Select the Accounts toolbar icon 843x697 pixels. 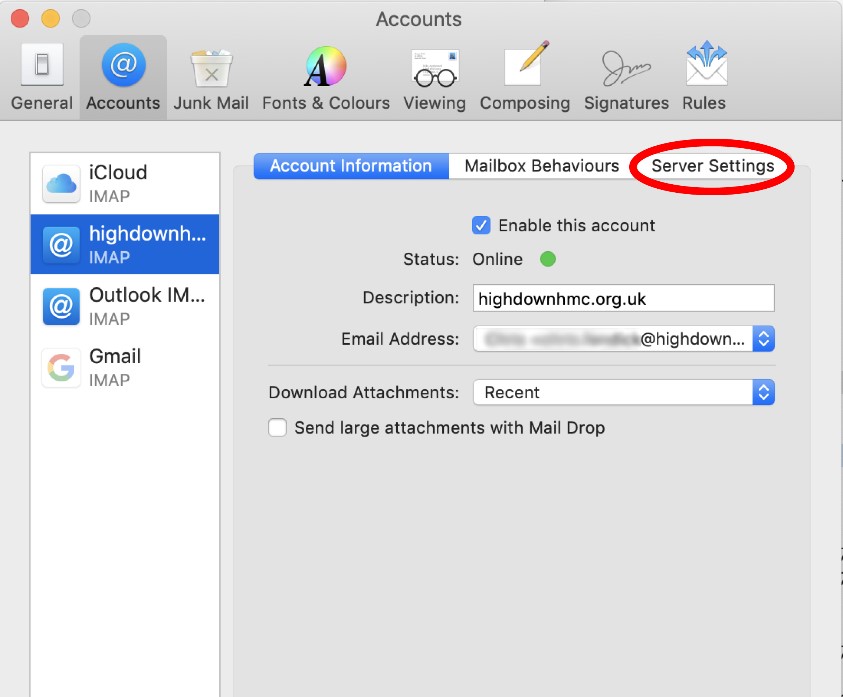123,76
